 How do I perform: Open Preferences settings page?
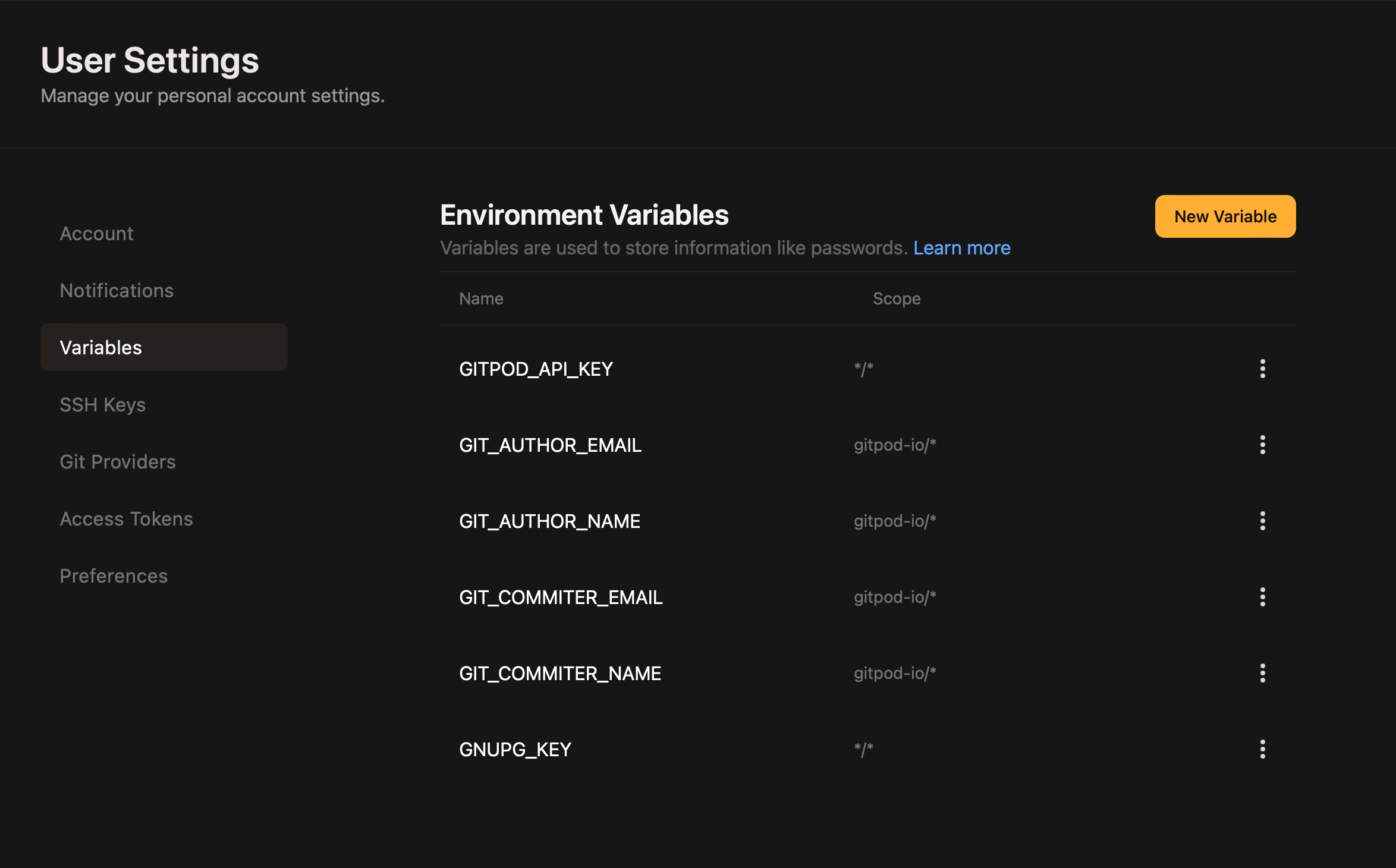point(113,575)
